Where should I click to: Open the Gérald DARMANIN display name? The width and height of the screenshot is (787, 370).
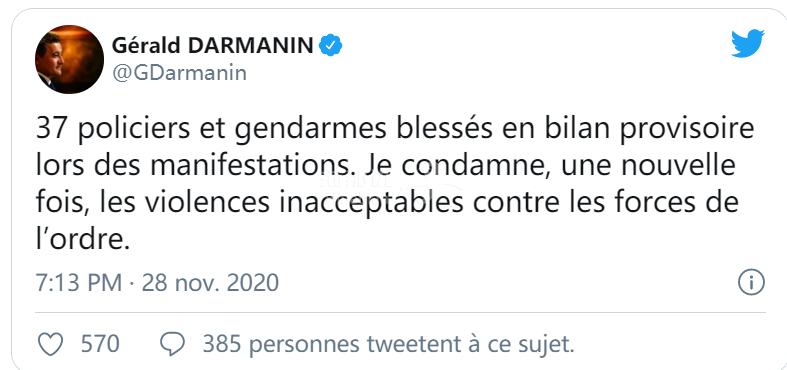[212, 46]
